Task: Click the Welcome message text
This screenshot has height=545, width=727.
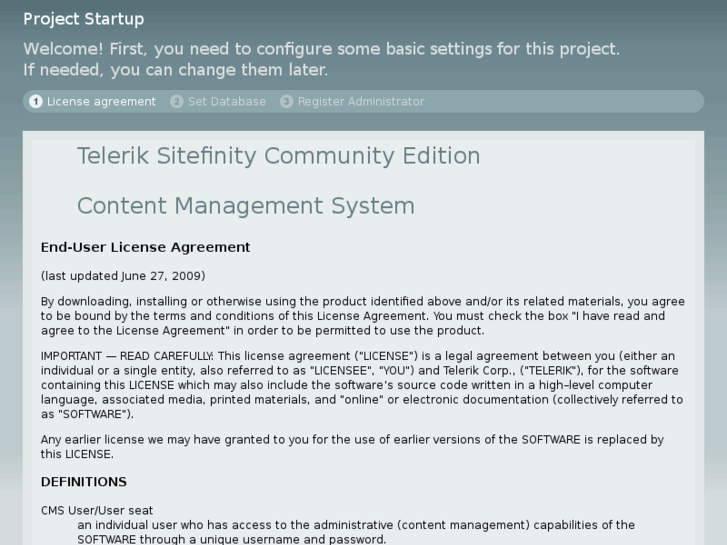Action: [321, 49]
